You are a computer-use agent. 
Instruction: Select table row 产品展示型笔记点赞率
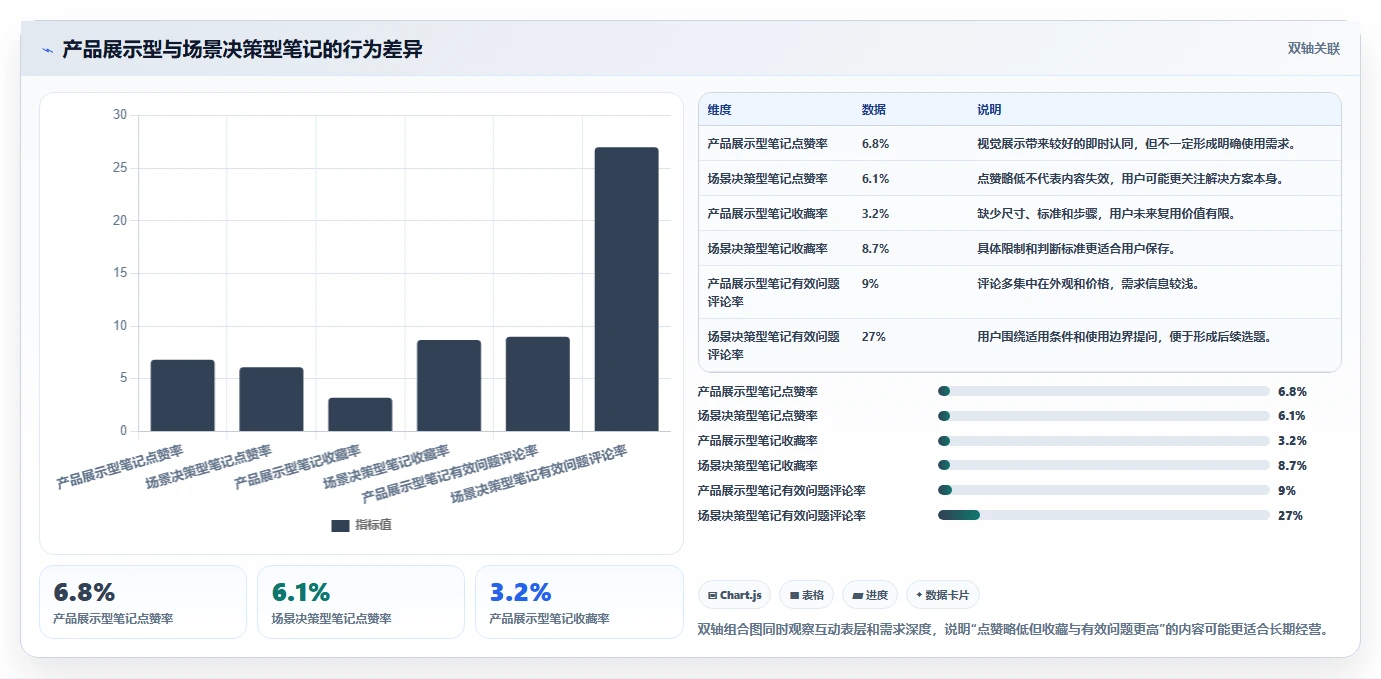click(x=1019, y=143)
